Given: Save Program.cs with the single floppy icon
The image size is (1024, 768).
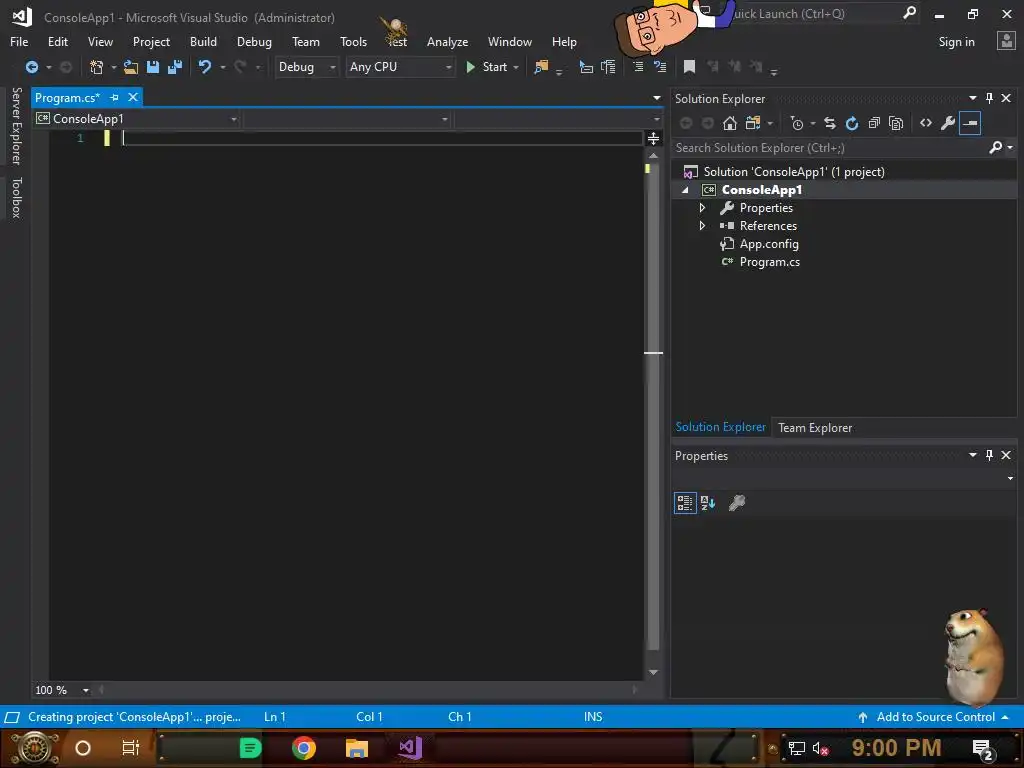Looking at the screenshot, I should click(x=153, y=67).
